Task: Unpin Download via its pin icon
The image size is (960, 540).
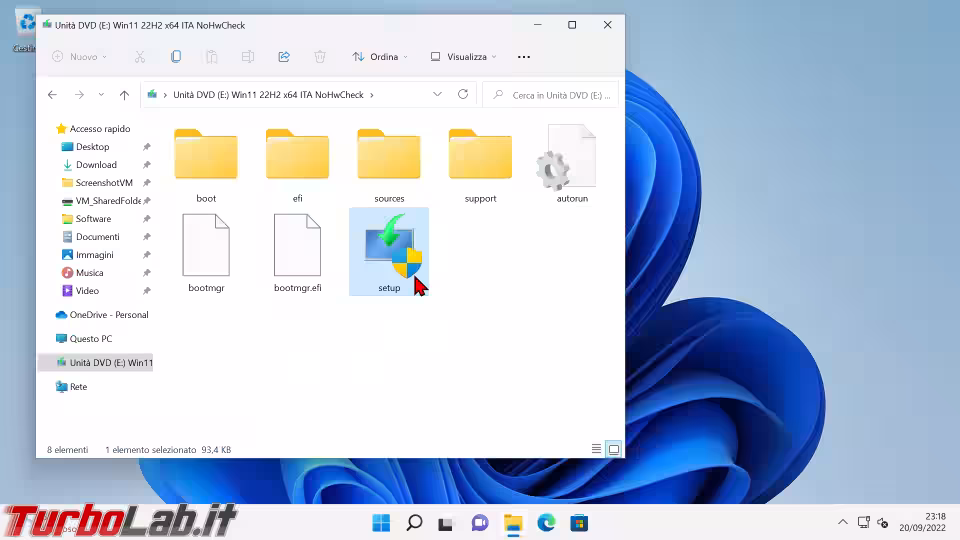Action: [146, 165]
